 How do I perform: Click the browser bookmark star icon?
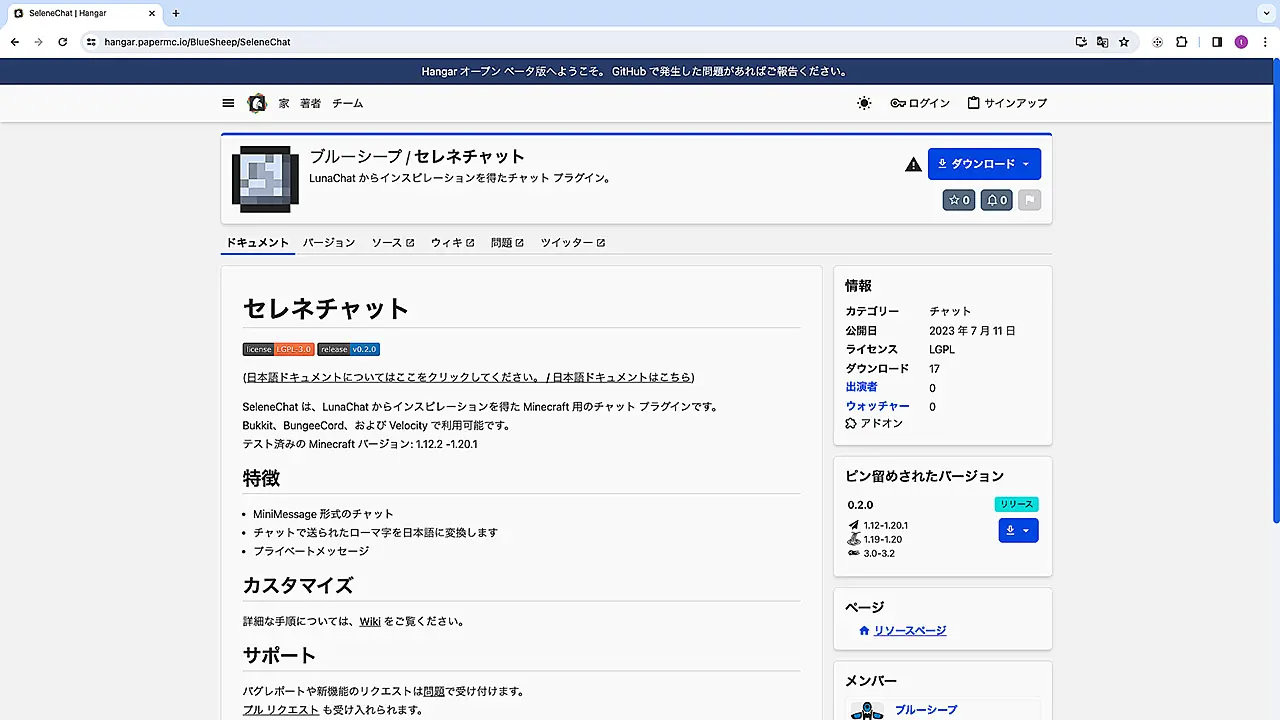1124,42
